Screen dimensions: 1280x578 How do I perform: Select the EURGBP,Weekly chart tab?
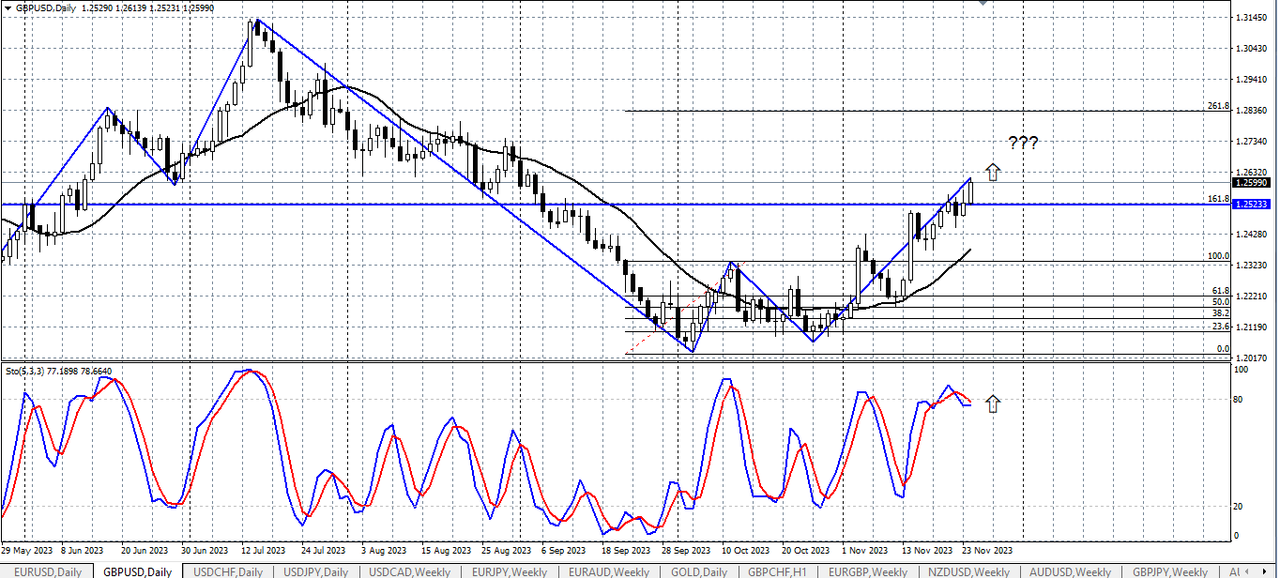pos(868,571)
